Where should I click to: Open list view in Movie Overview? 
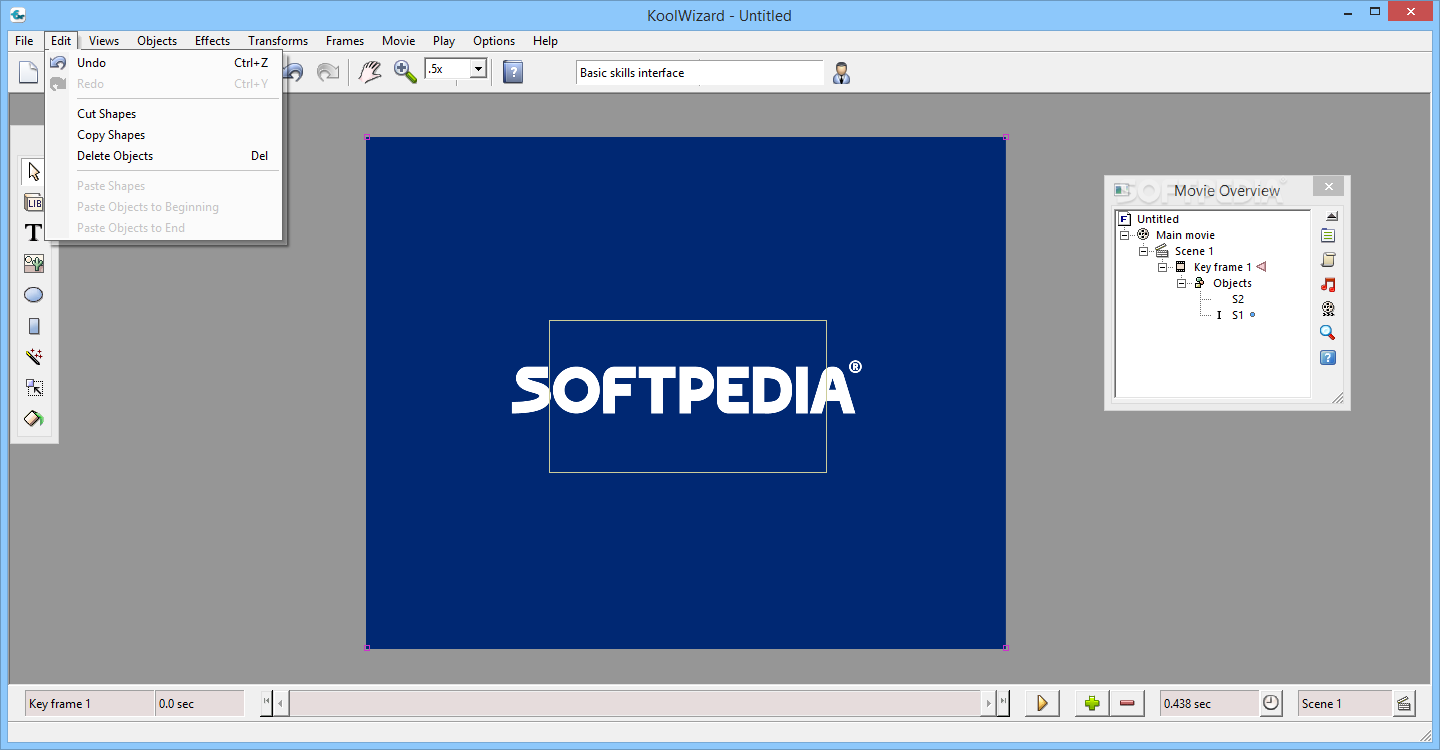[1328, 236]
